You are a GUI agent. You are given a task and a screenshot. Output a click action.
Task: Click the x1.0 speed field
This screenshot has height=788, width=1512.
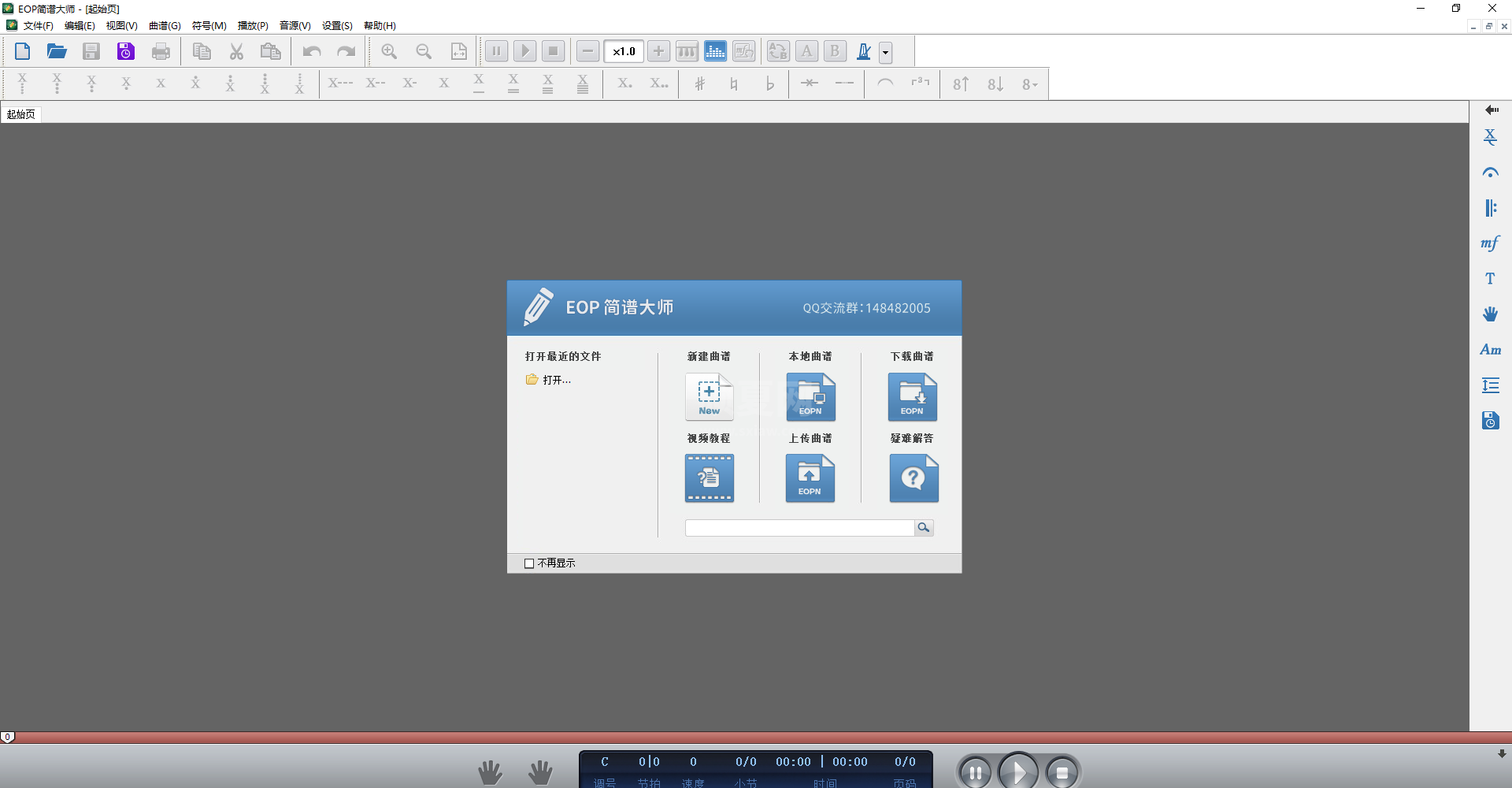tap(624, 52)
